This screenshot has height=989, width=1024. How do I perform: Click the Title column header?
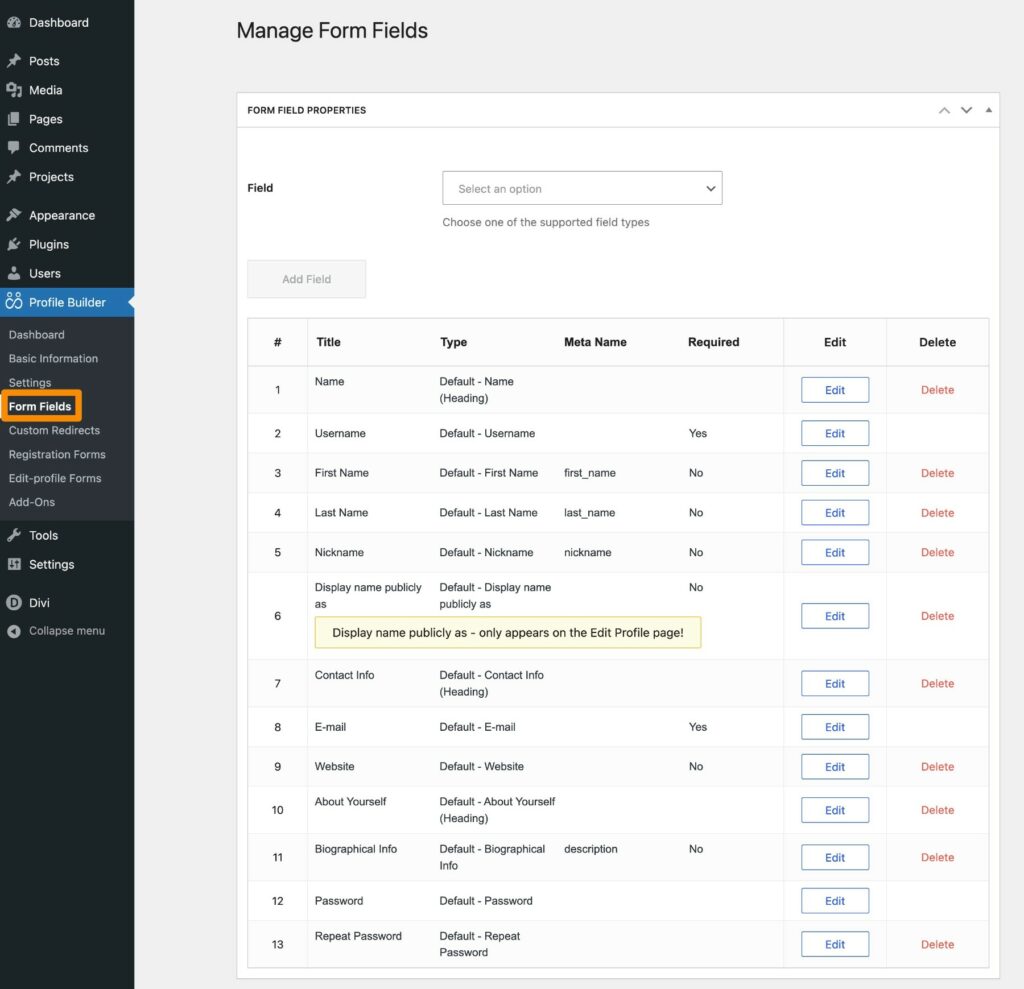pos(328,342)
